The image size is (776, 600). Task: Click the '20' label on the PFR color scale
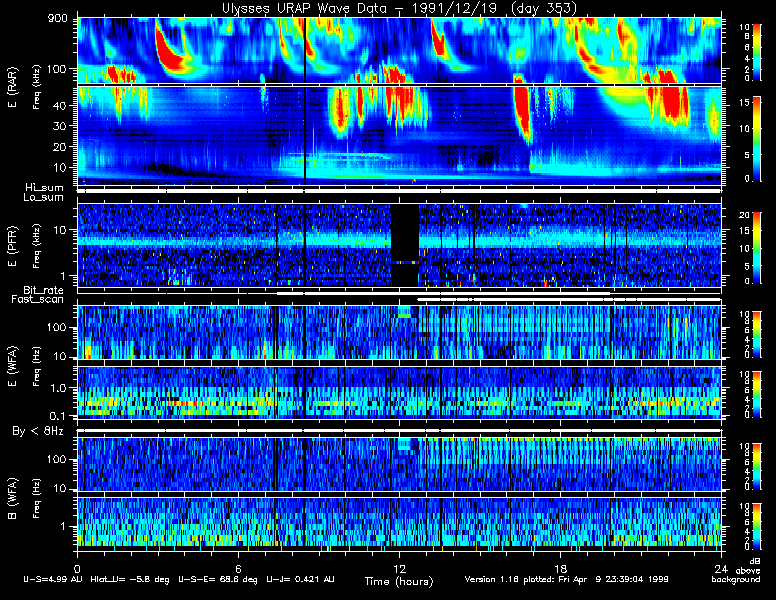click(744, 215)
